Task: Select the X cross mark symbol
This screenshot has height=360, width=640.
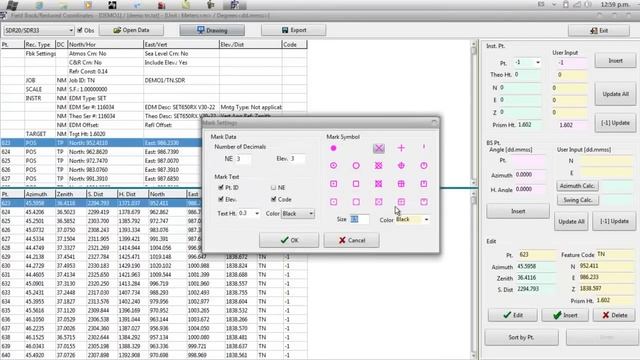Action: 379,148
